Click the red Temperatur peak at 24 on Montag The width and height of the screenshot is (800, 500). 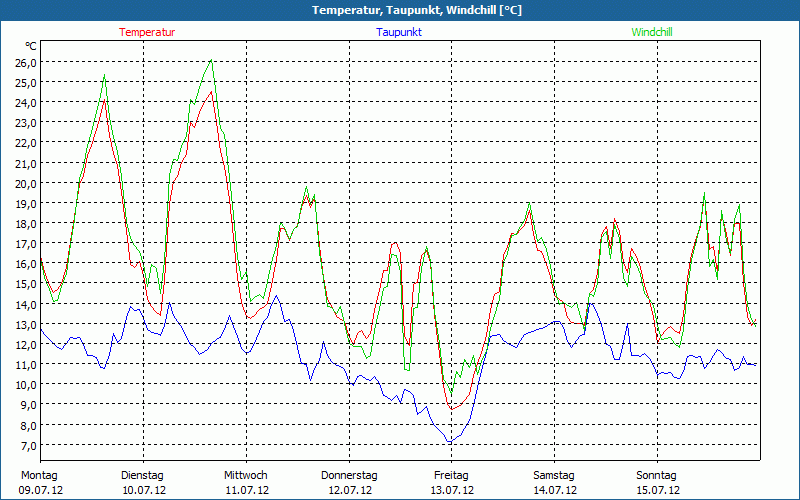pyautogui.click(x=104, y=100)
